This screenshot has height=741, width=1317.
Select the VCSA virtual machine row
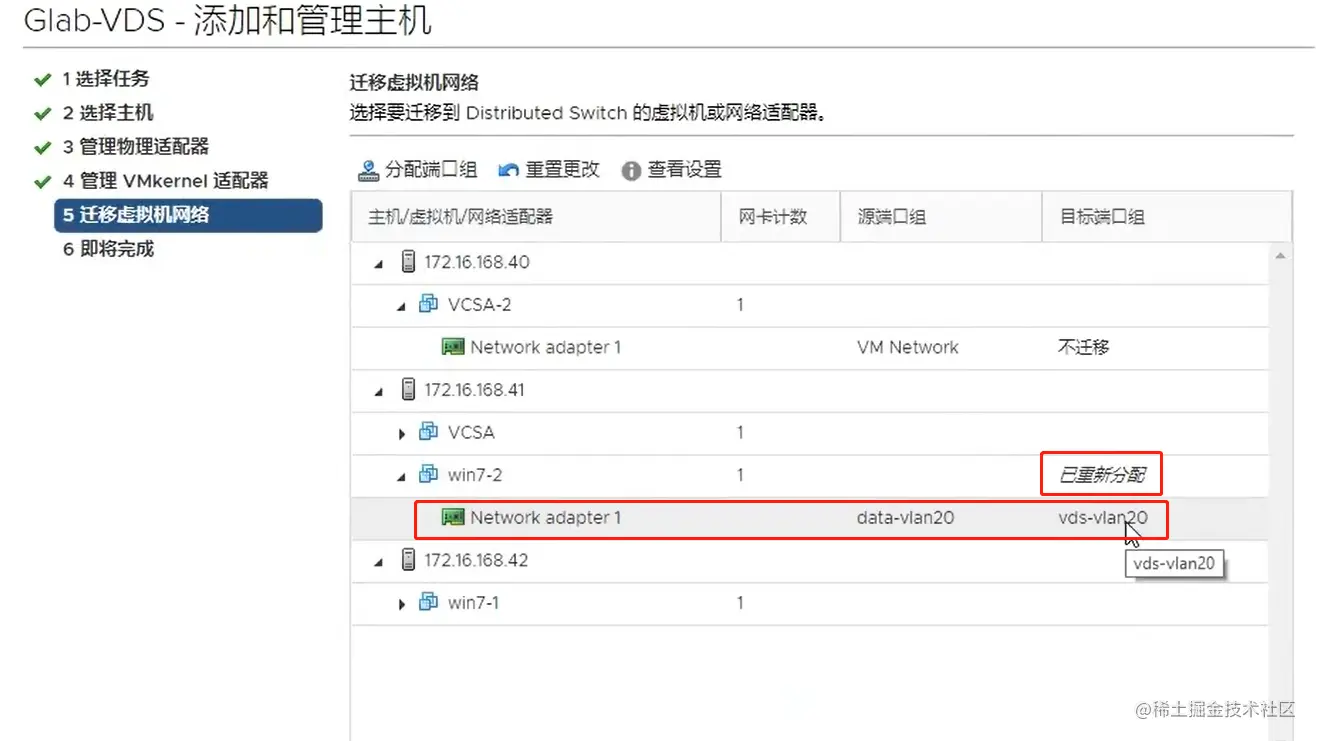click(x=809, y=432)
